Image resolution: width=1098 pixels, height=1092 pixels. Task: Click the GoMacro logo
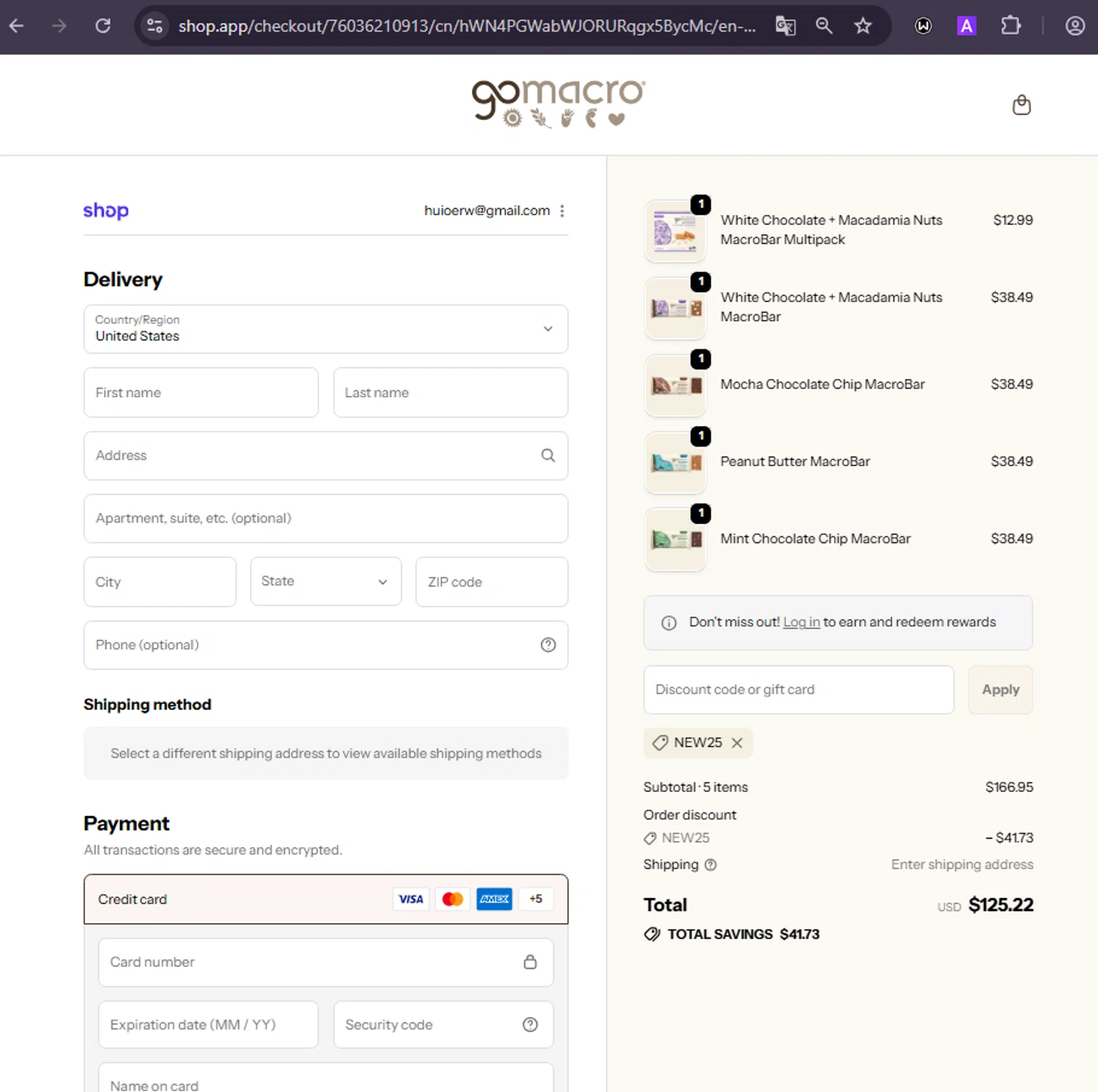559,103
